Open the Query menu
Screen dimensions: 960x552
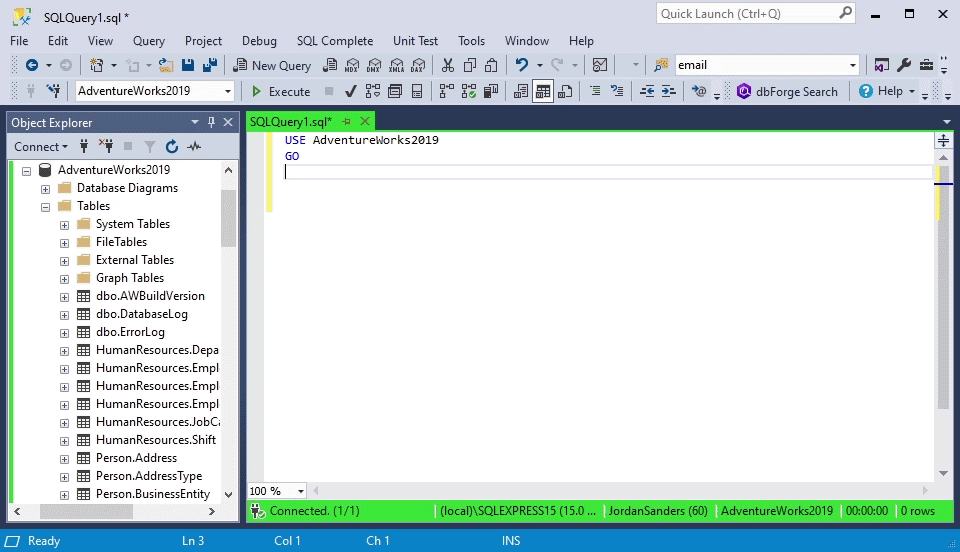click(x=148, y=41)
